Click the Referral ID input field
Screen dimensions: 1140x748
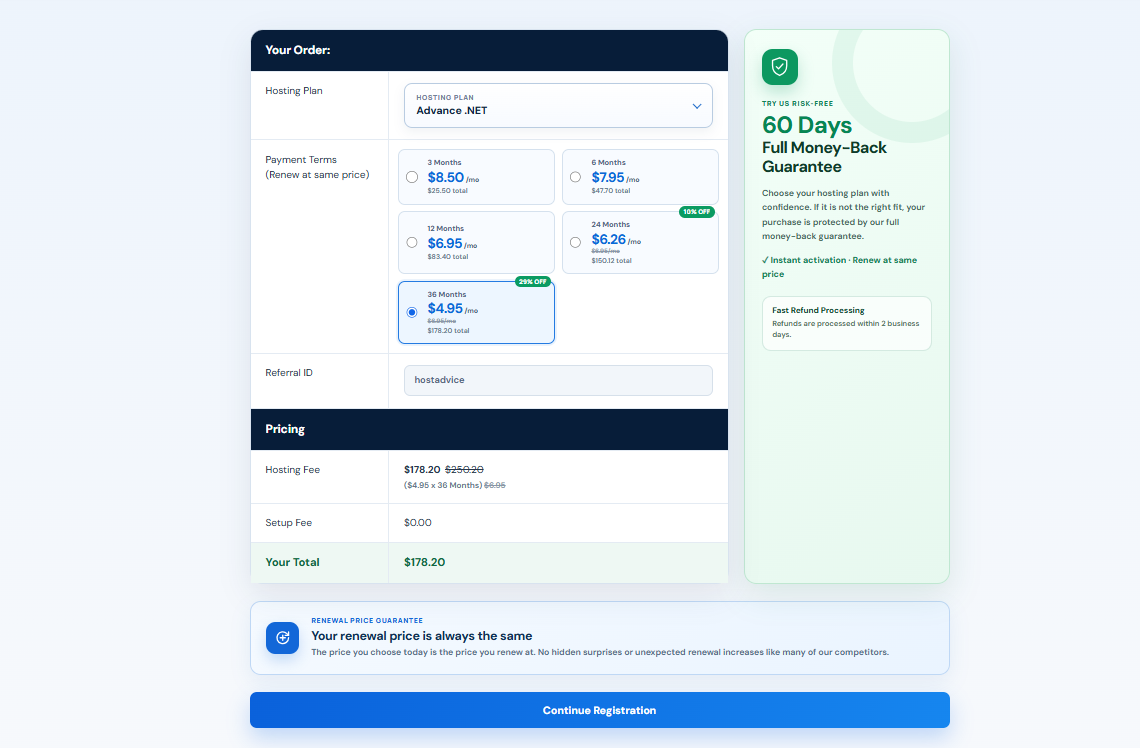click(558, 380)
